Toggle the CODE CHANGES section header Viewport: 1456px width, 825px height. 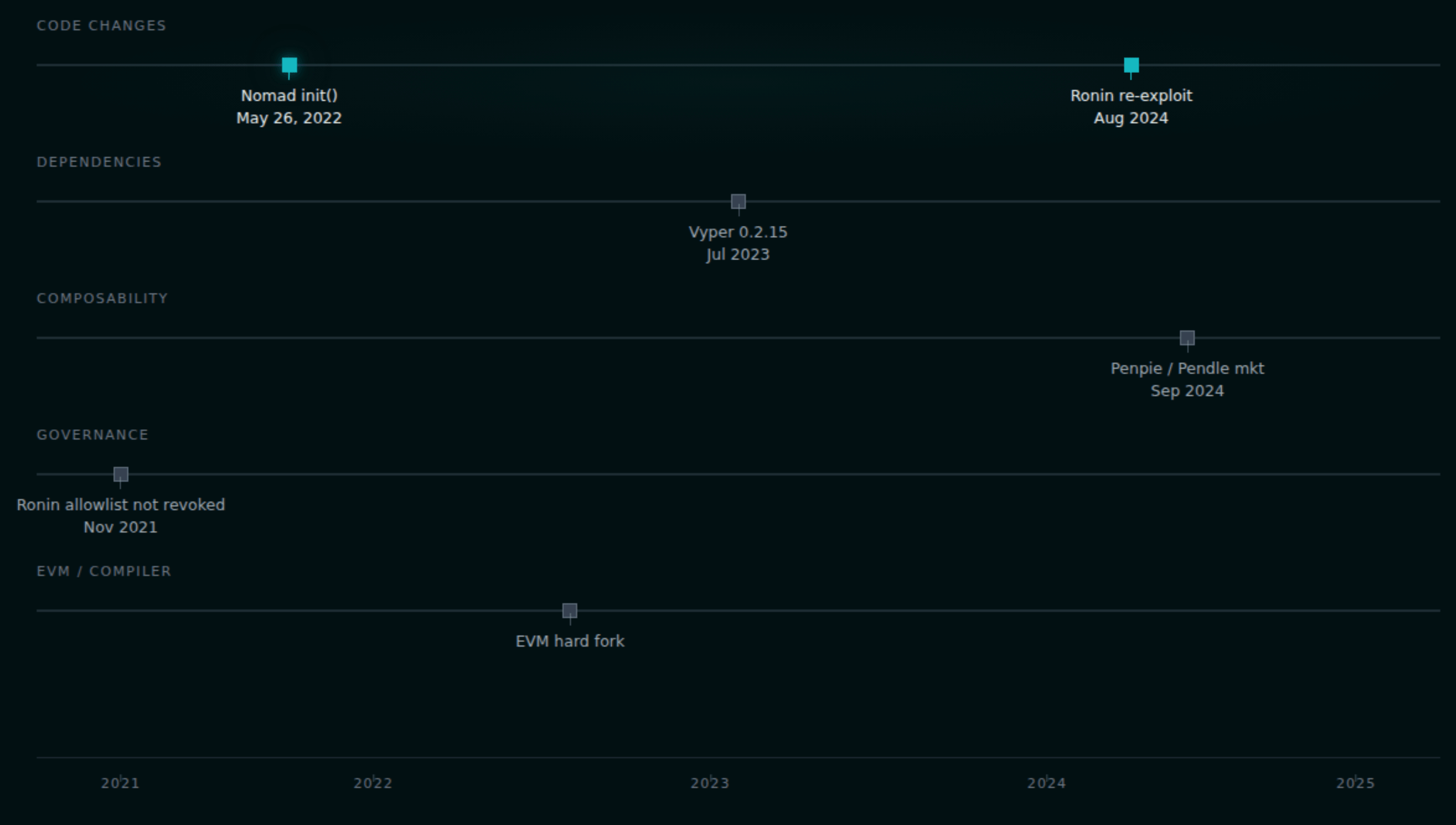(102, 25)
